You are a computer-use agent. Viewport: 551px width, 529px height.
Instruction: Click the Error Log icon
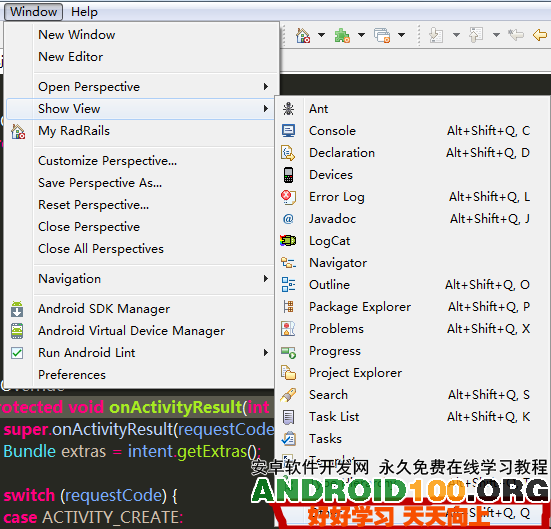click(x=289, y=197)
